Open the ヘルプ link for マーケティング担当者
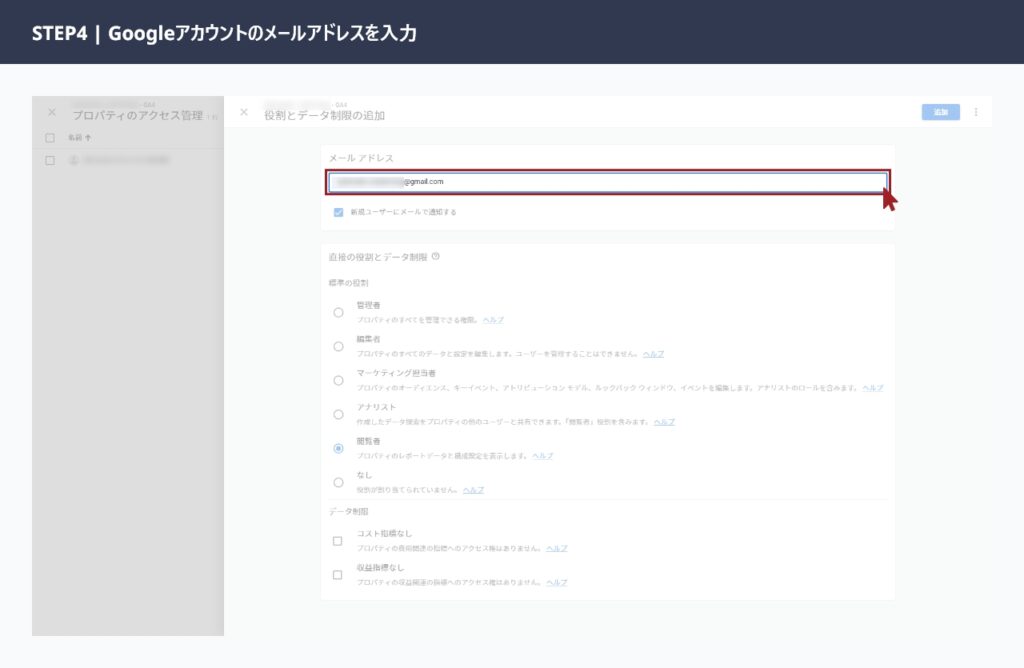Viewport: 1024px width, 668px height. pyautogui.click(x=874, y=387)
